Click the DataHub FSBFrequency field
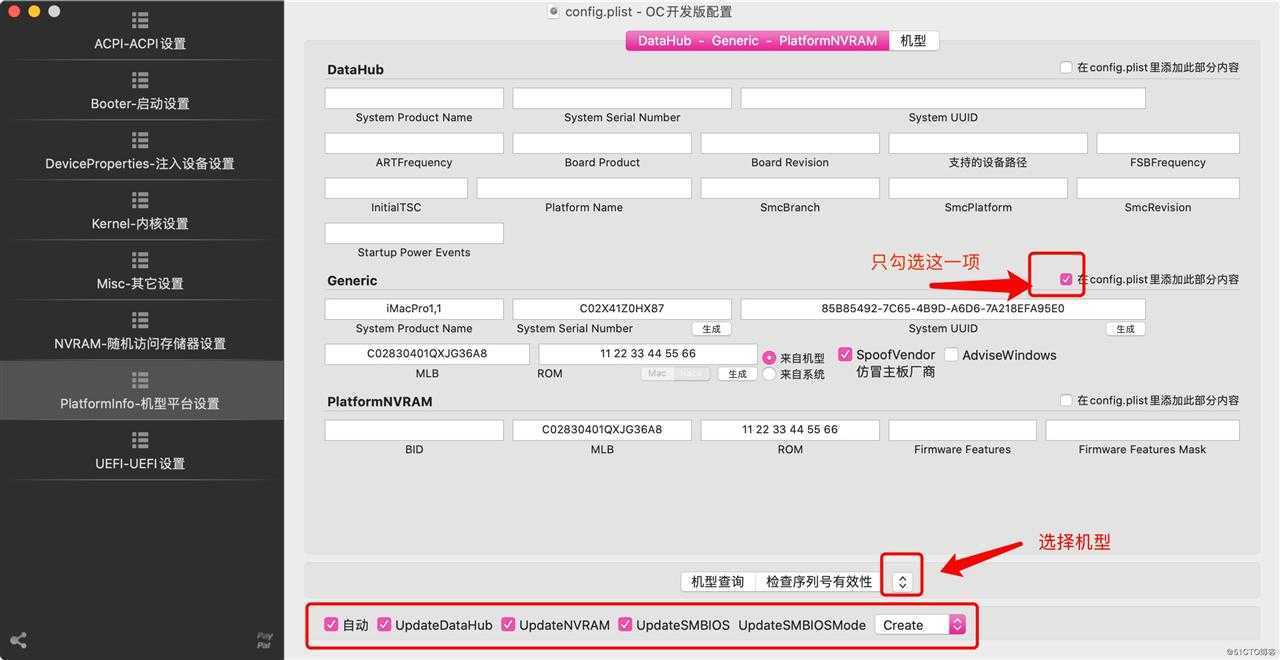Screen dimensions: 1280x660 [1168, 143]
